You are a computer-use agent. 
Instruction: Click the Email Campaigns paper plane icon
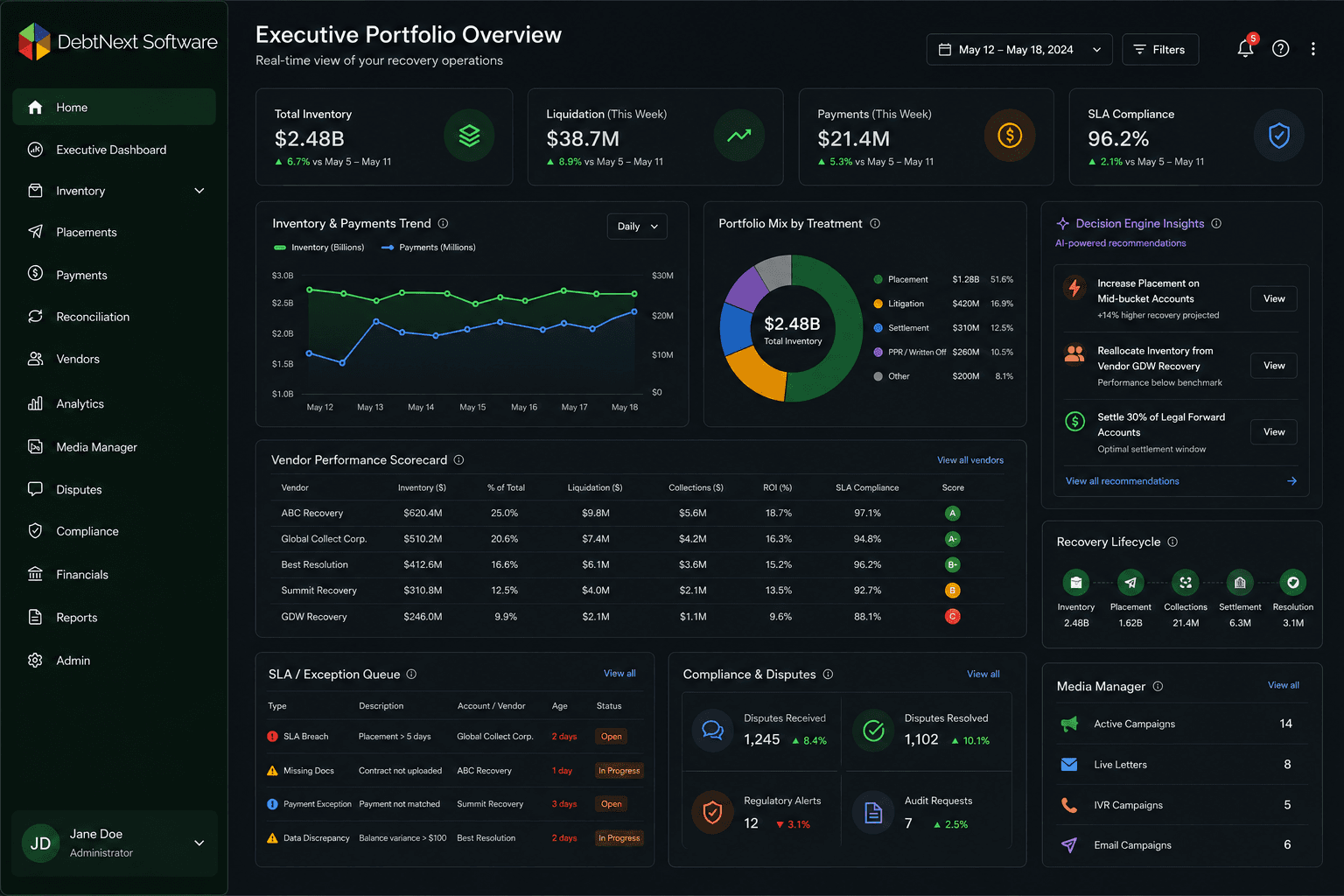(1069, 845)
